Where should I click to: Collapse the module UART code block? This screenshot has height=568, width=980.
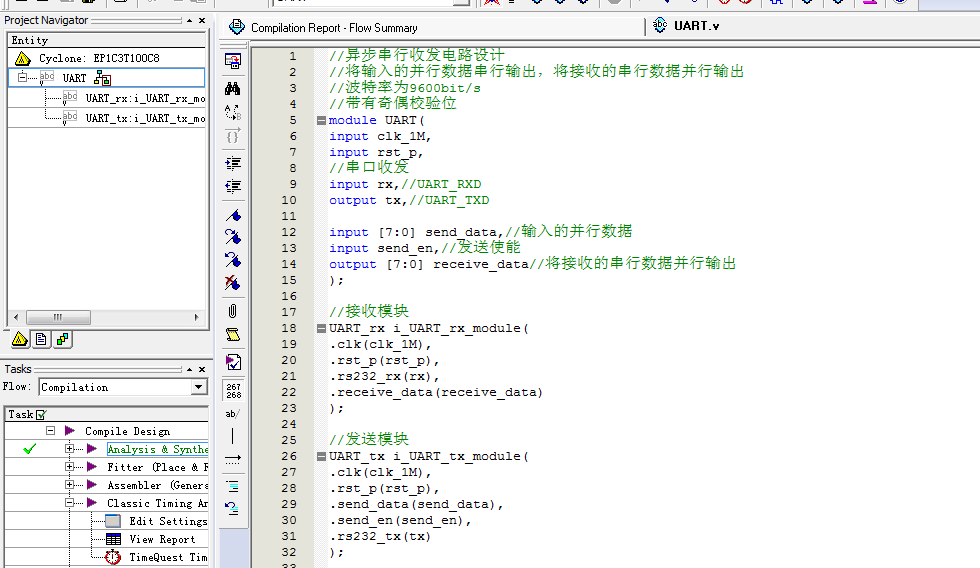click(x=321, y=120)
